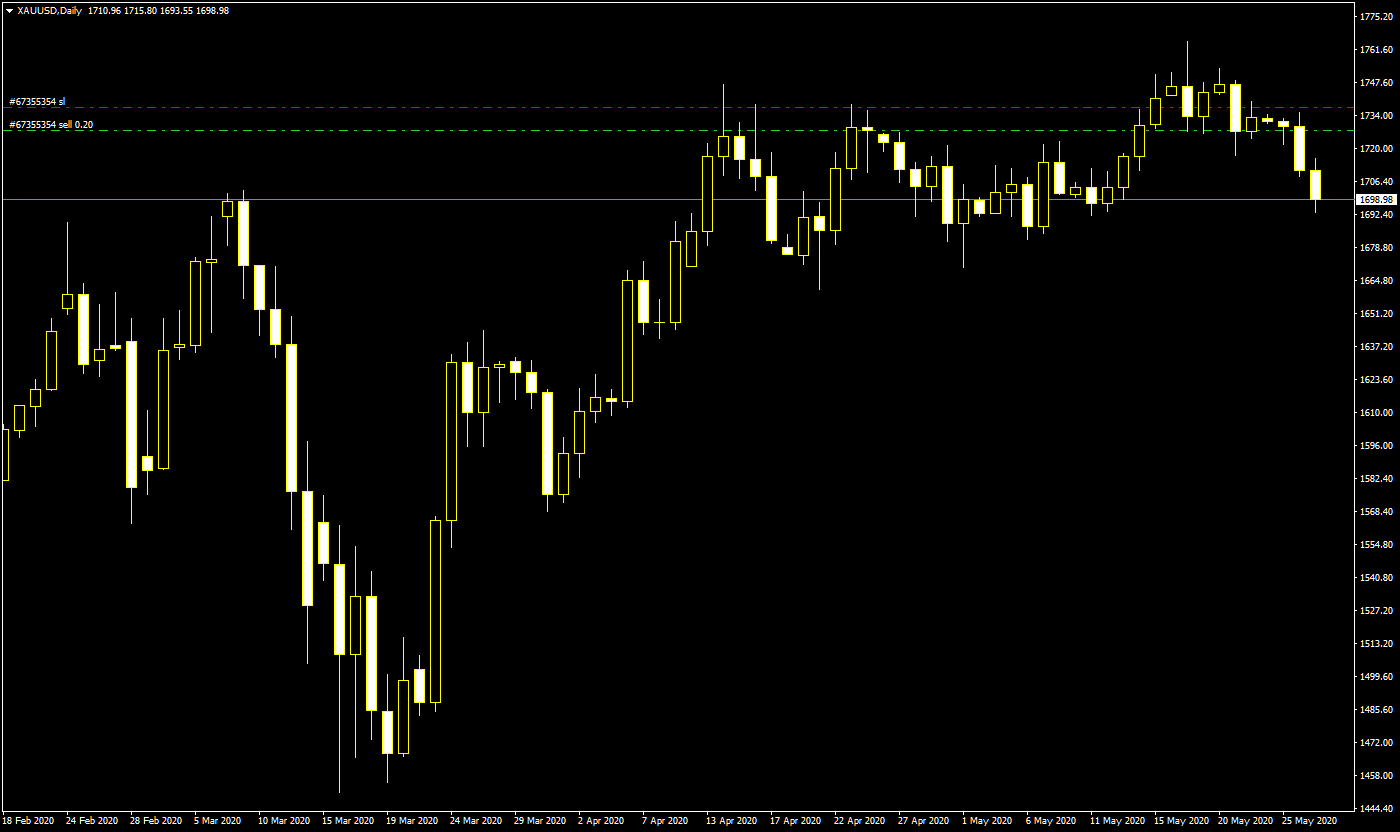The image size is (1400, 832).
Task: Click the 11 May 2020 date label
Action: tap(1116, 821)
